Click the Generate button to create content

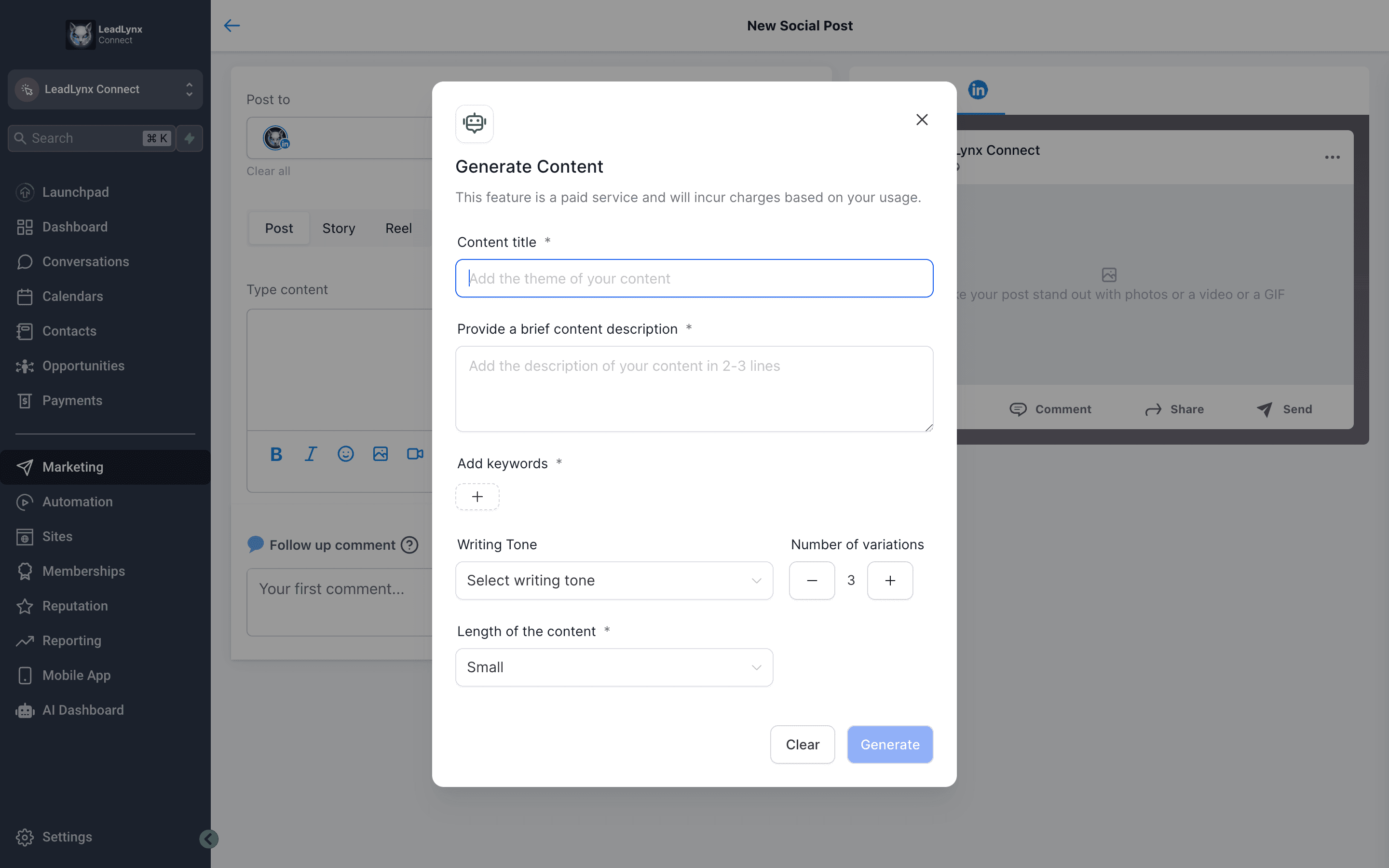tap(890, 744)
